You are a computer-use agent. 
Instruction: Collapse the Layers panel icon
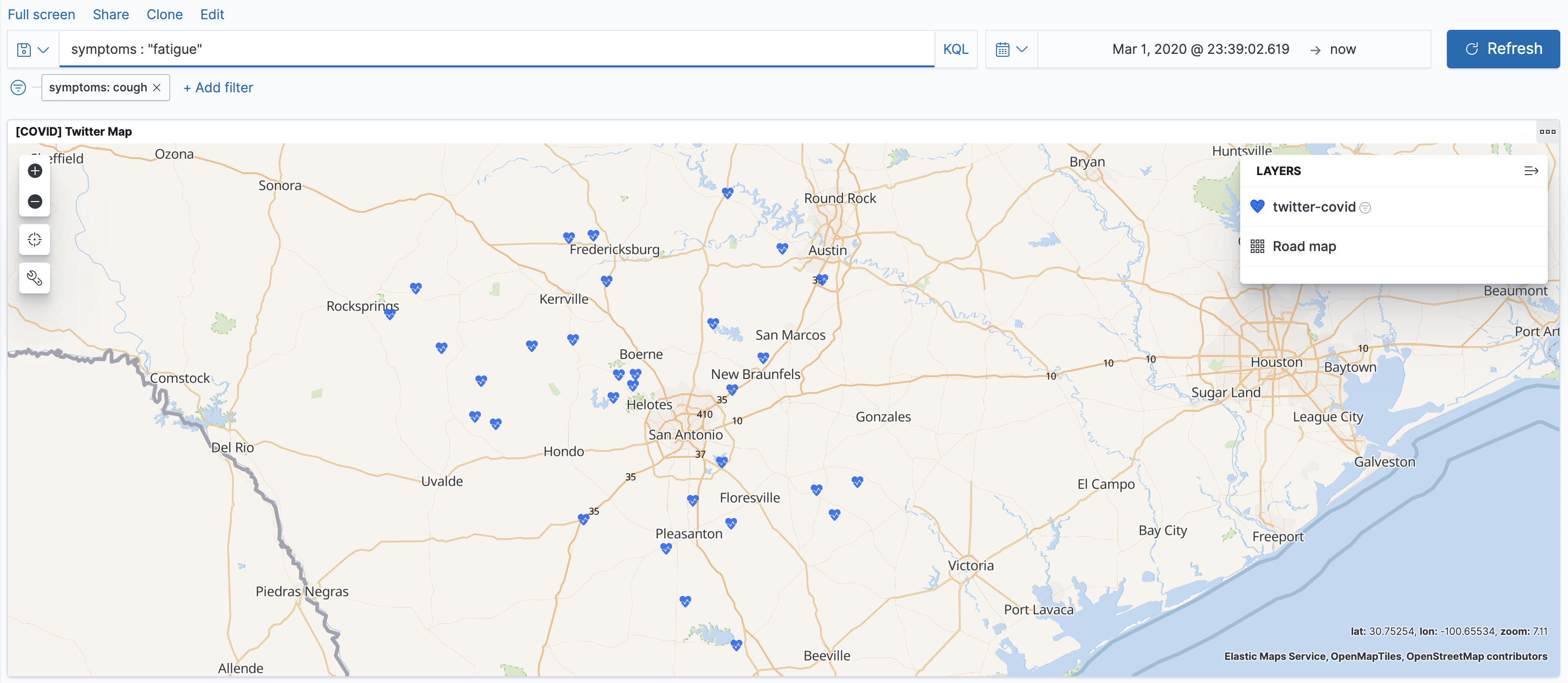pos(1531,171)
